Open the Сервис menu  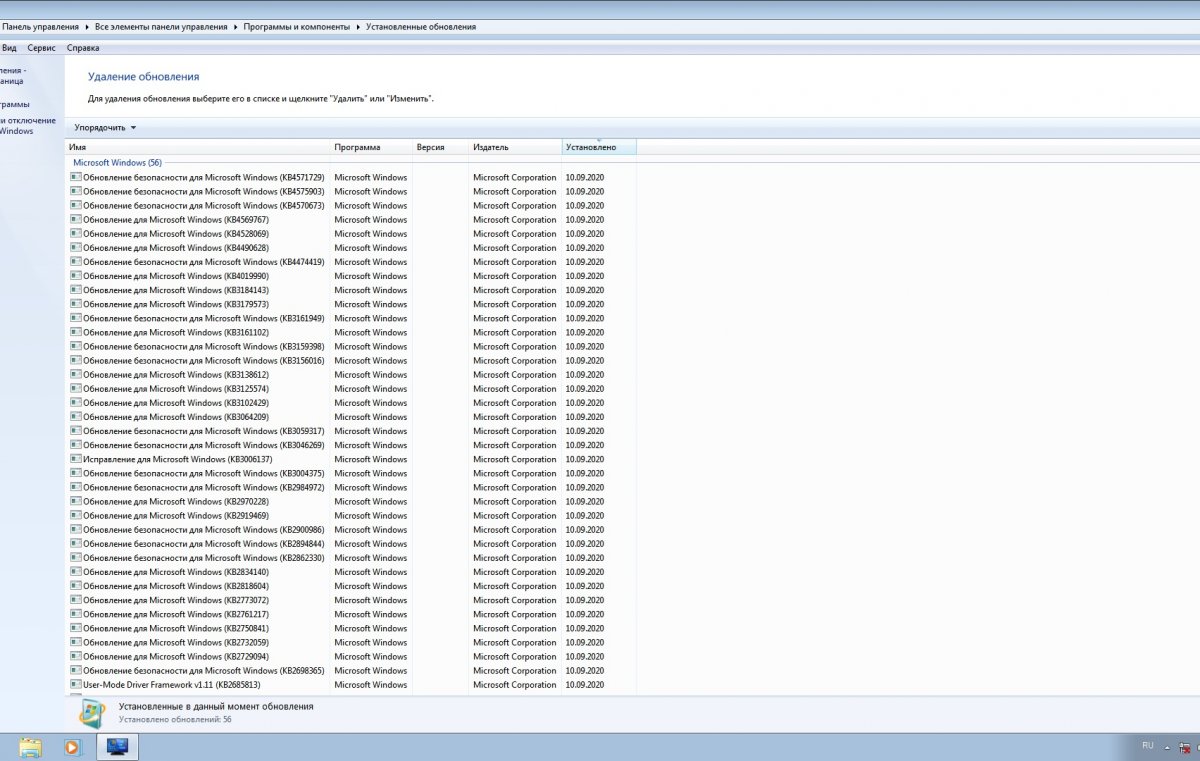(42, 47)
